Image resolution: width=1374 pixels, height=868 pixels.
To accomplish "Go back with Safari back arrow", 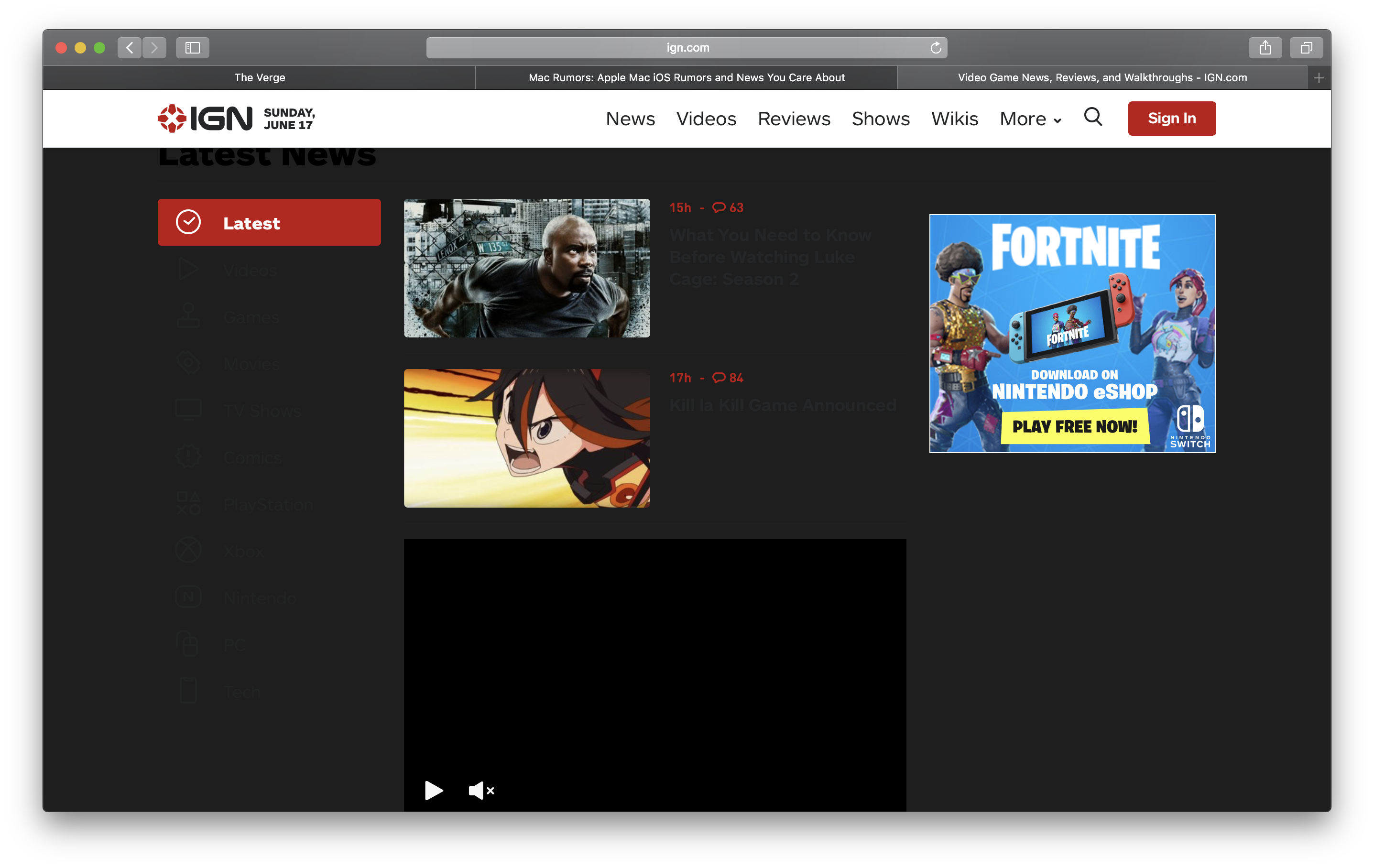I will click(x=130, y=48).
